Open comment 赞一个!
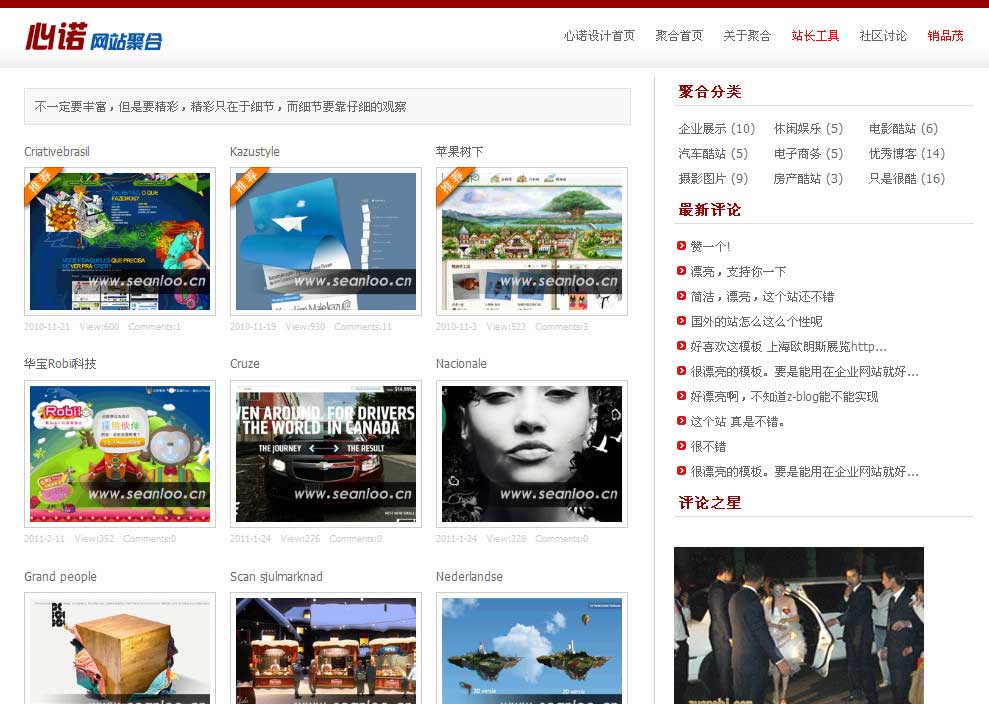The width and height of the screenshot is (989, 704). pos(710,247)
